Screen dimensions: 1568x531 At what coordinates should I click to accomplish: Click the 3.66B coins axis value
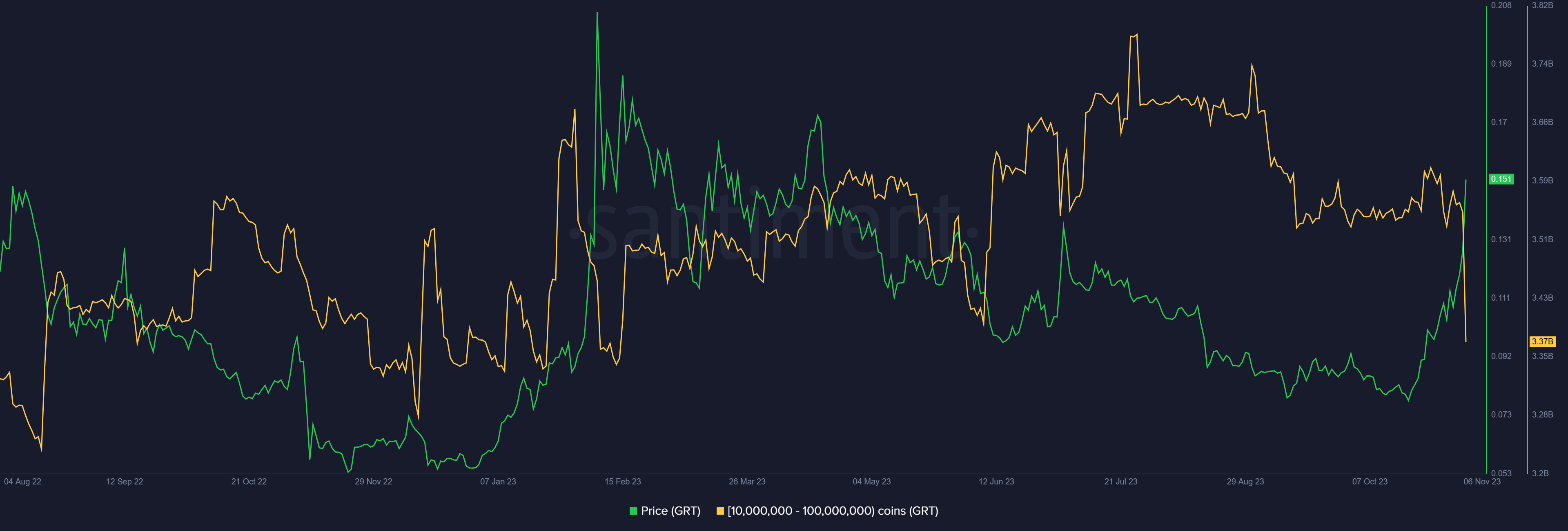[1542, 123]
